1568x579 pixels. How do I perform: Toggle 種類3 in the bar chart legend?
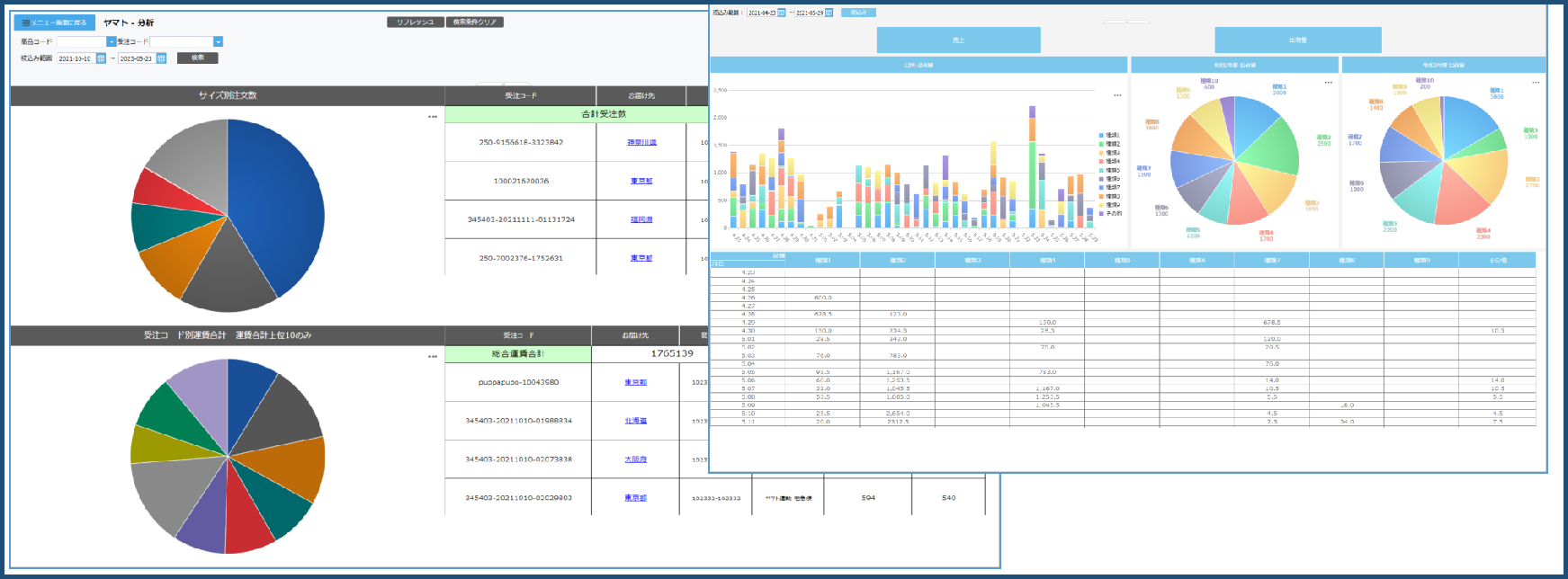1110,153
